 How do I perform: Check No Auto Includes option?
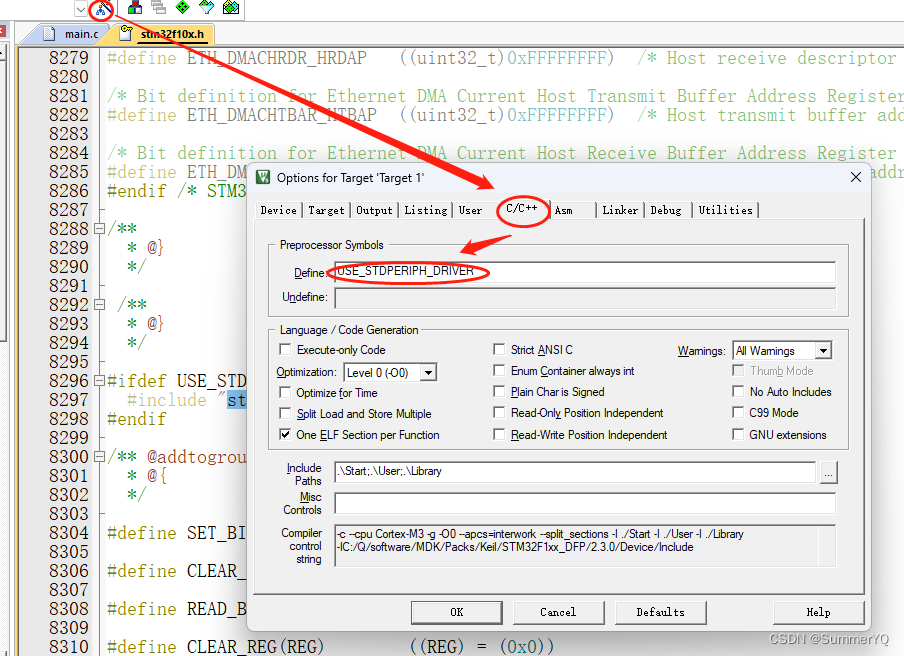[x=738, y=392]
